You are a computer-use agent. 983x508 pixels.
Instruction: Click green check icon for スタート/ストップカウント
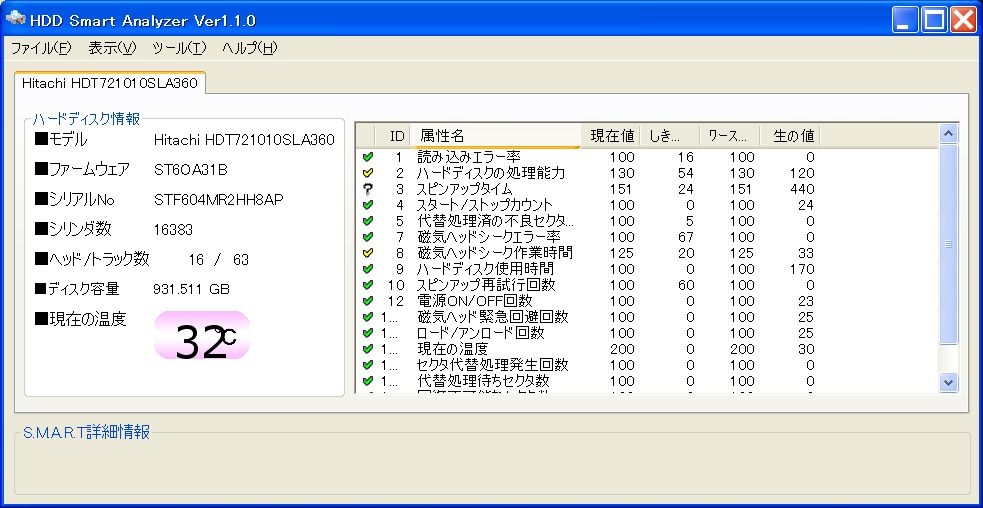[368, 204]
